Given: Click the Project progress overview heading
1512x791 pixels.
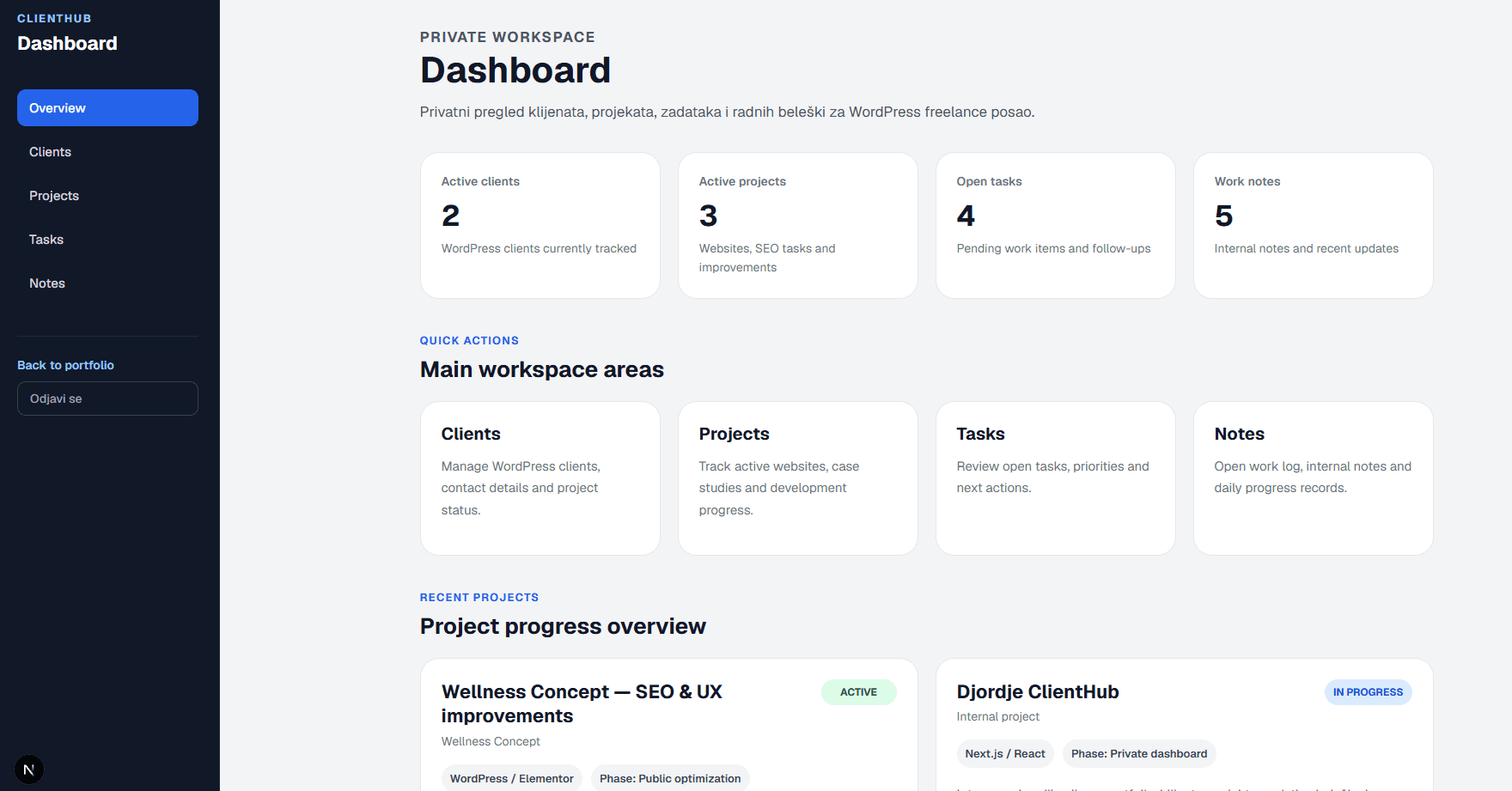Looking at the screenshot, I should [563, 626].
